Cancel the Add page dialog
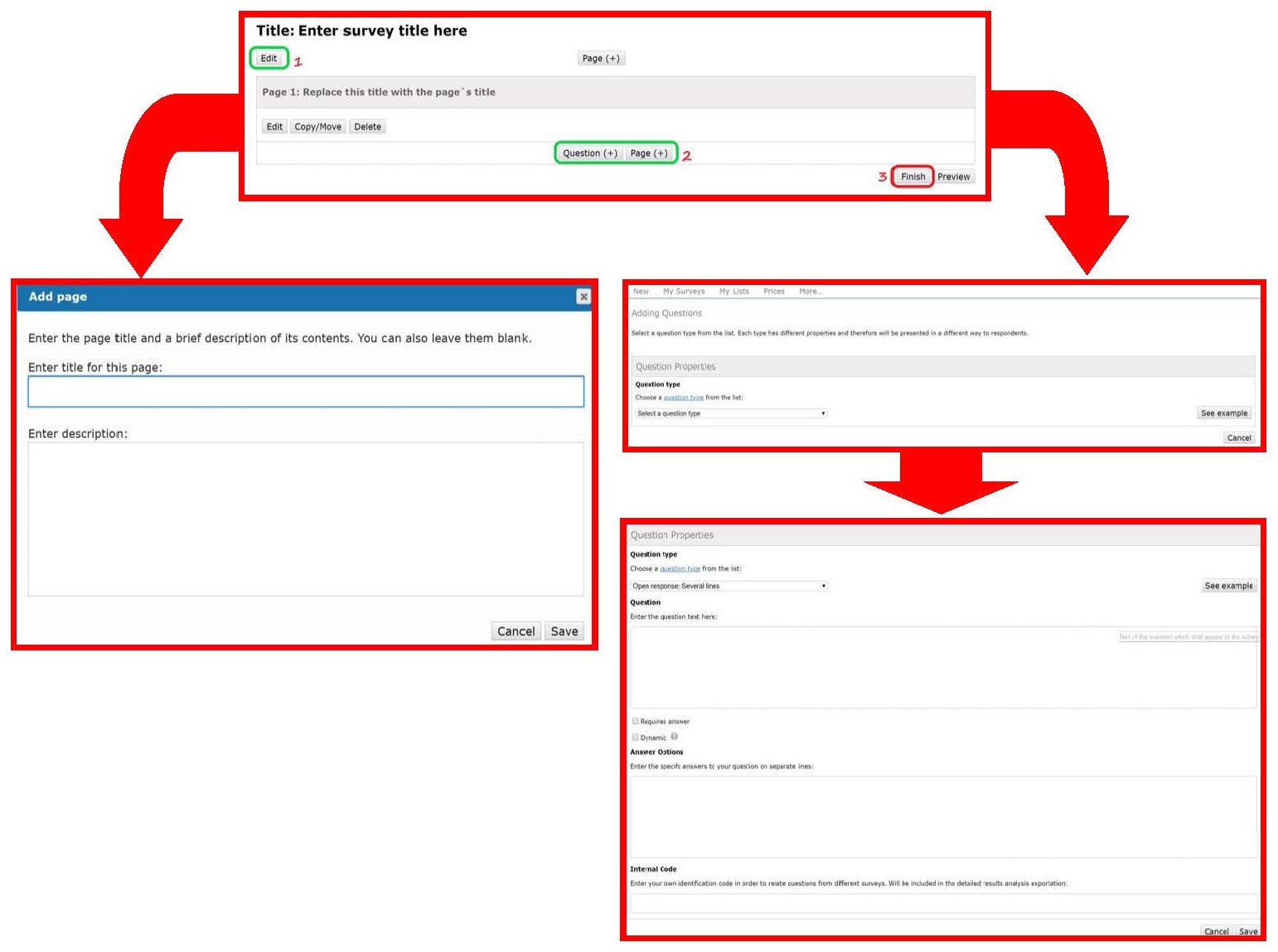This screenshot has width=1278, height=952. (516, 631)
